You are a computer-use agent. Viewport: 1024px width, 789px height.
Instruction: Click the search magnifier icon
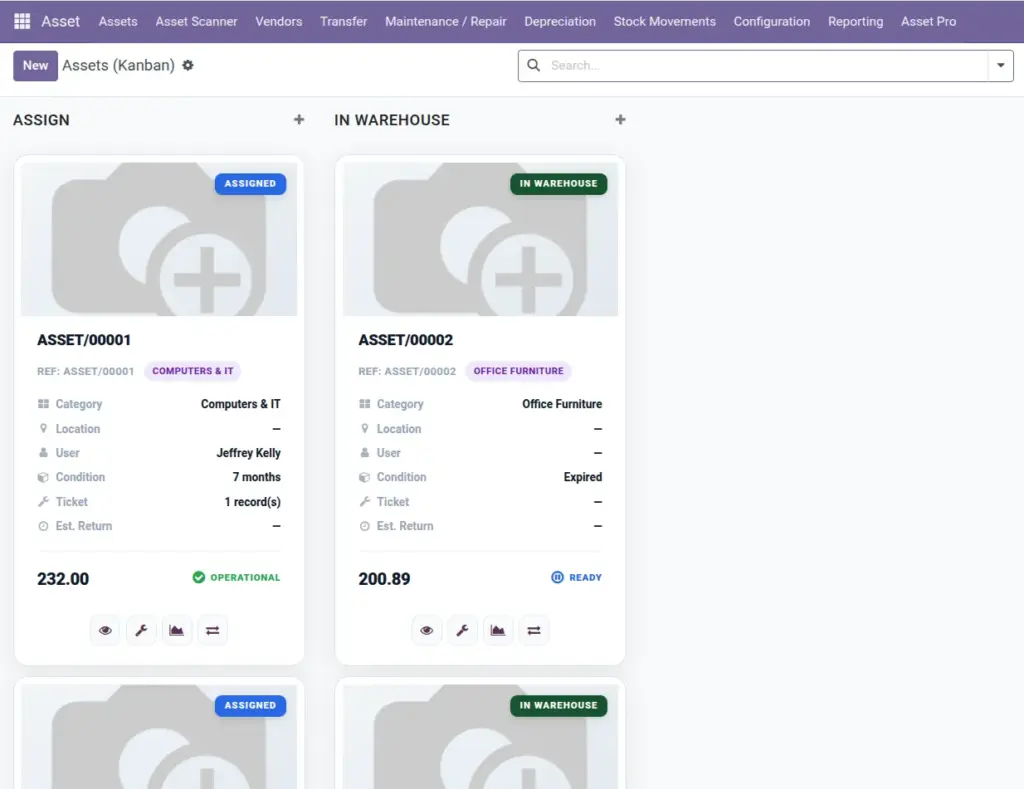pos(534,65)
